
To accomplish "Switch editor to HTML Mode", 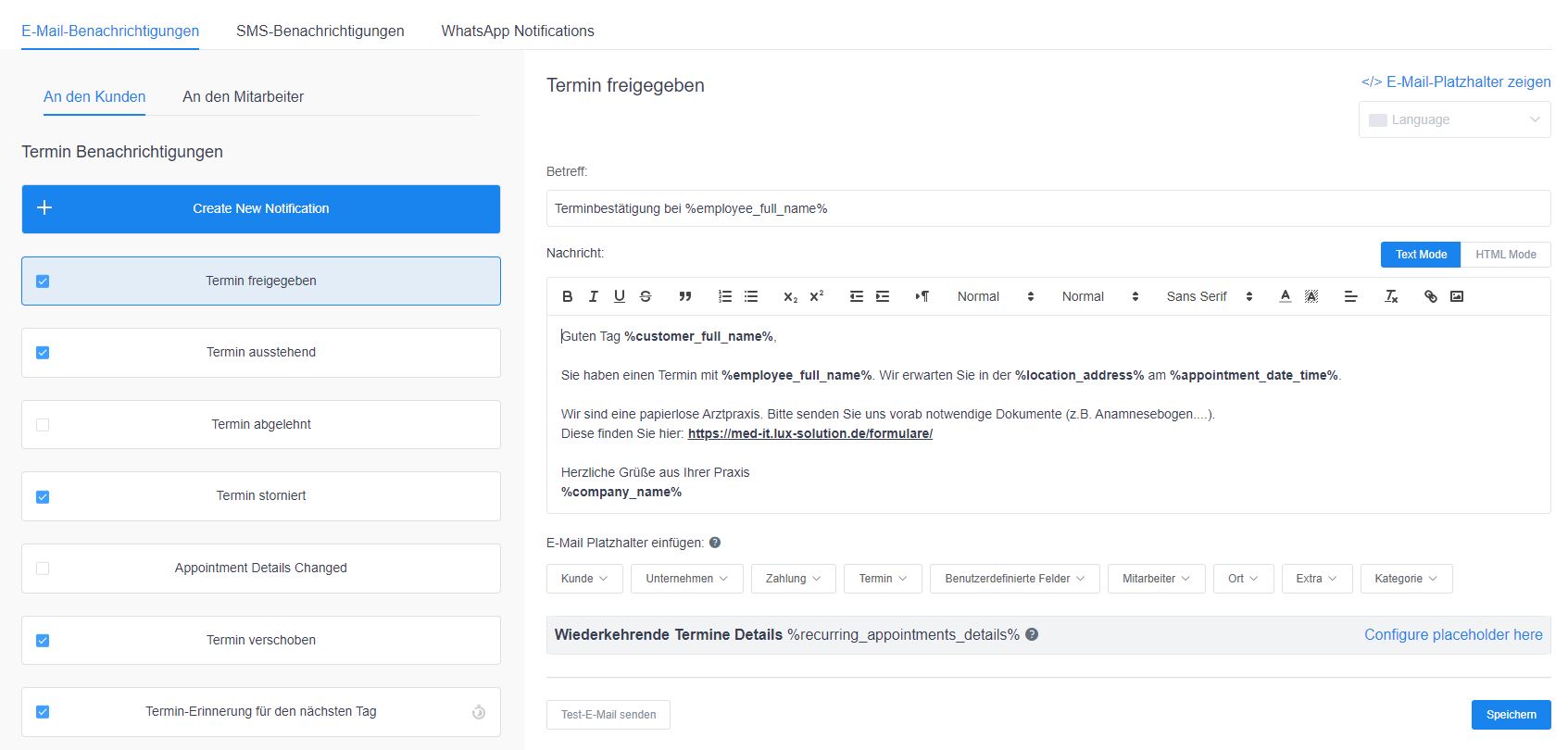I will point(1506,255).
